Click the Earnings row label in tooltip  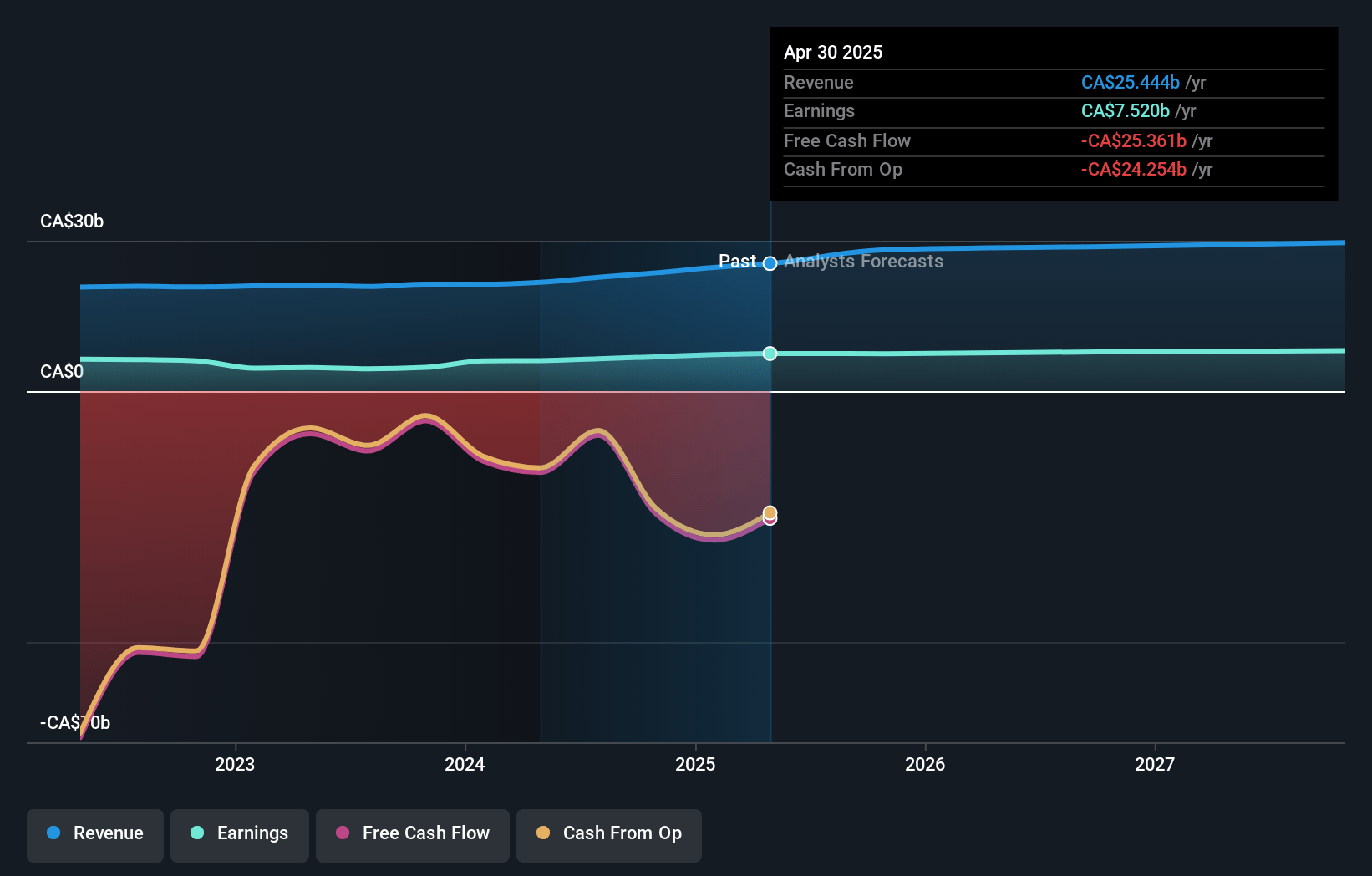coord(819,110)
